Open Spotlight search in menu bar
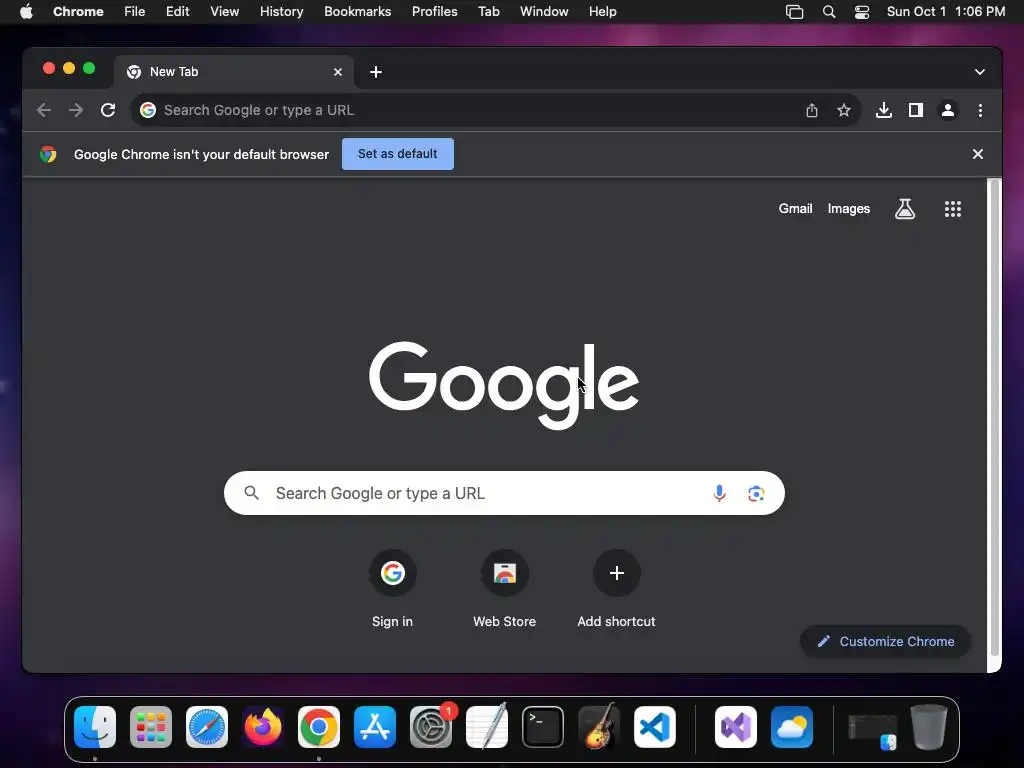1024x768 pixels. click(829, 12)
